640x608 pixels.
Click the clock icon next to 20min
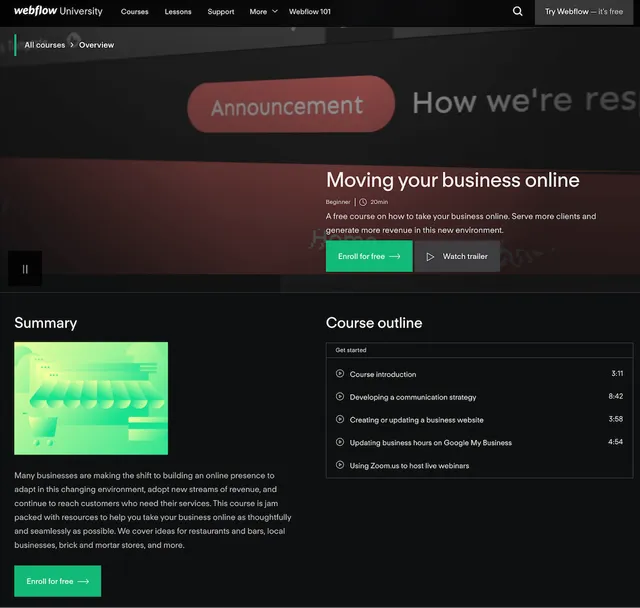click(363, 202)
